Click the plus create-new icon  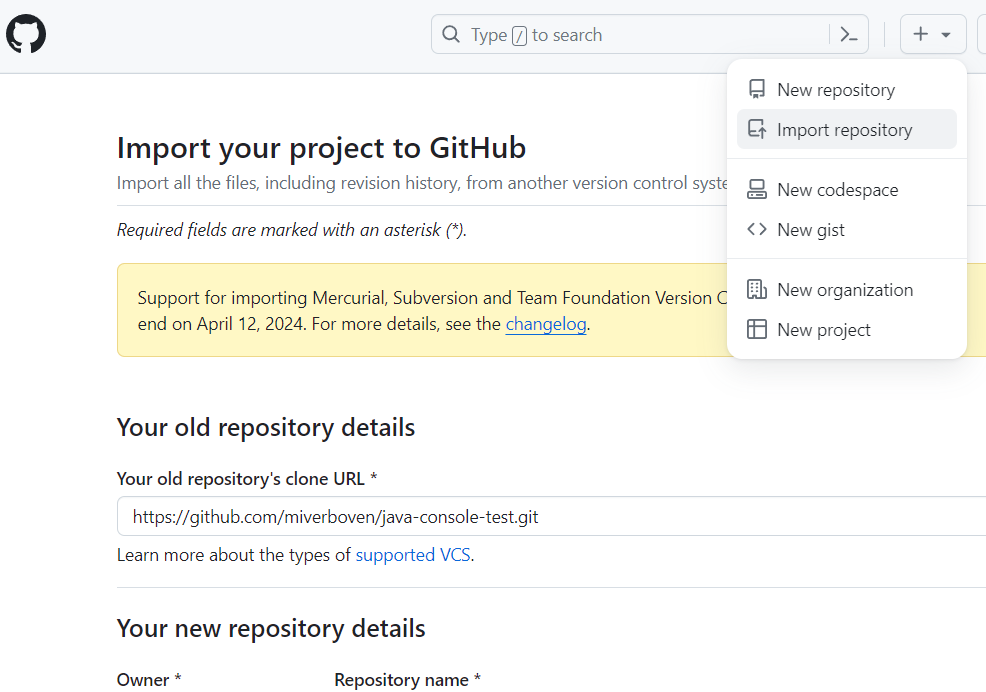(921, 34)
